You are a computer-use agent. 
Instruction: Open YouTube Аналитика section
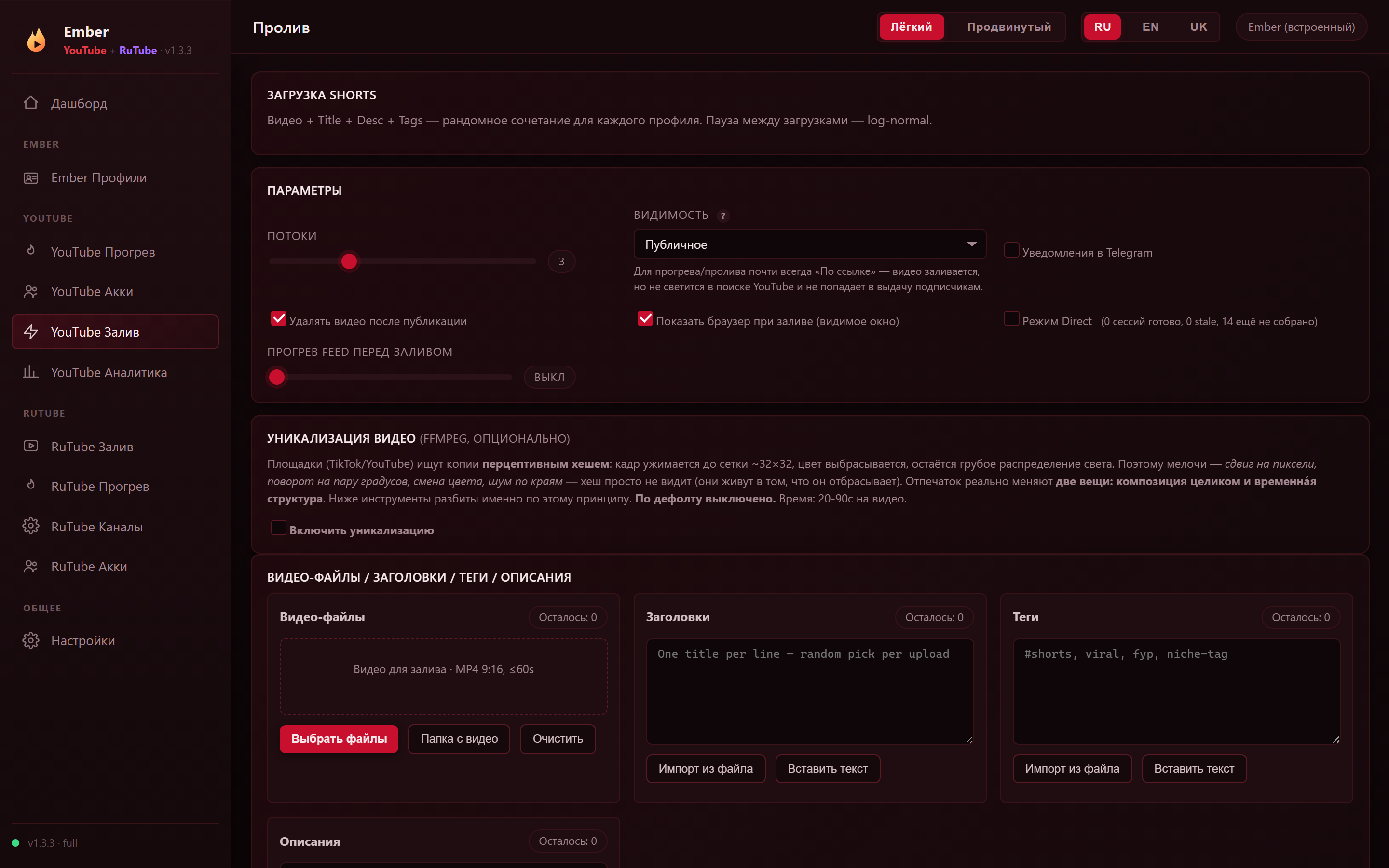coord(115,373)
